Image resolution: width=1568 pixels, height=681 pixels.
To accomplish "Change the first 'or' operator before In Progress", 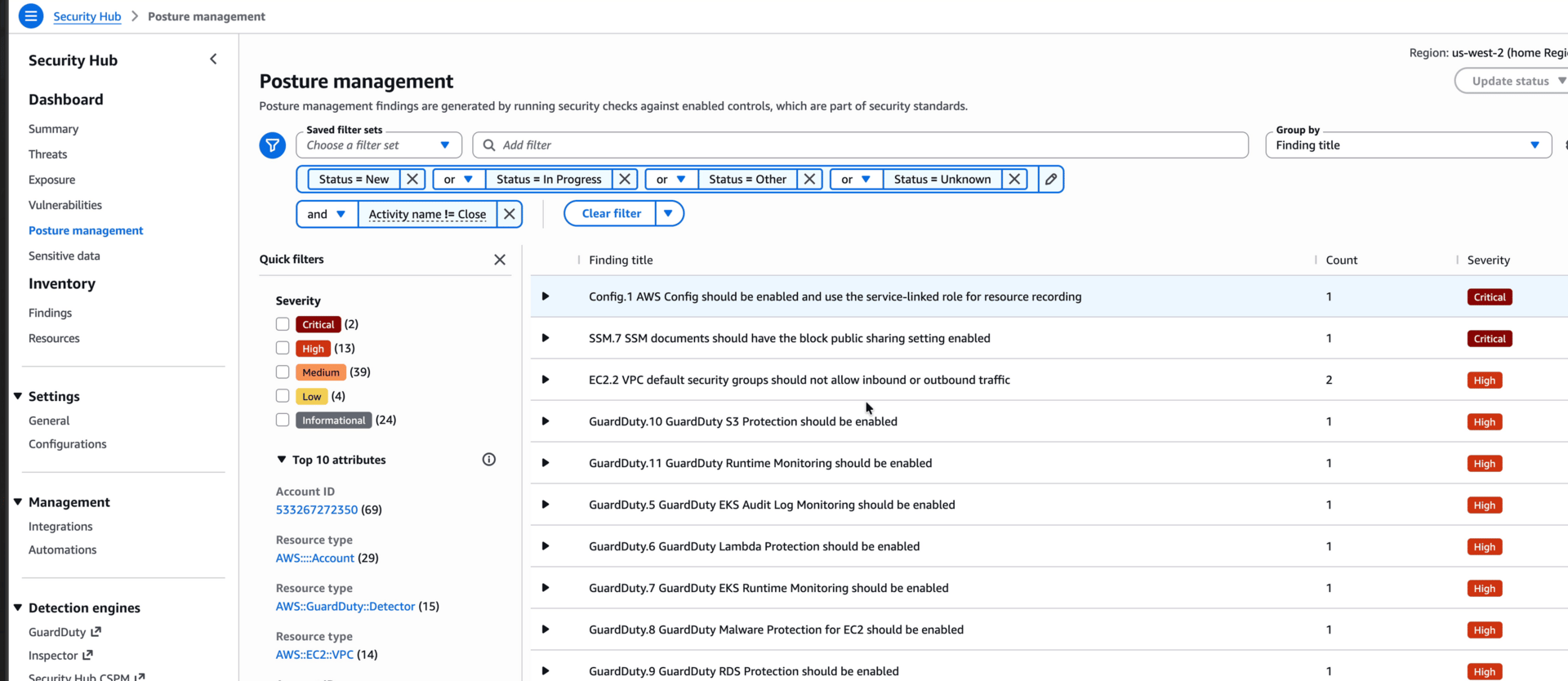I will (x=458, y=179).
